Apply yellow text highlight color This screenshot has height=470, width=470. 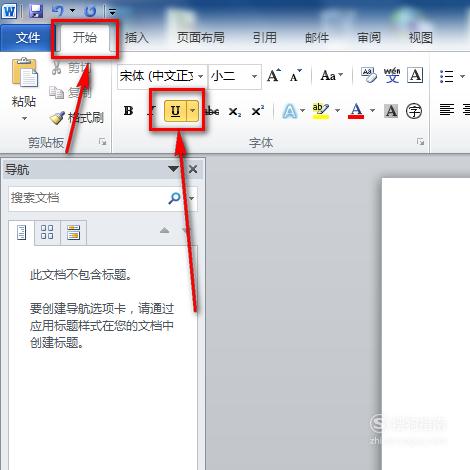pyautogui.click(x=321, y=111)
